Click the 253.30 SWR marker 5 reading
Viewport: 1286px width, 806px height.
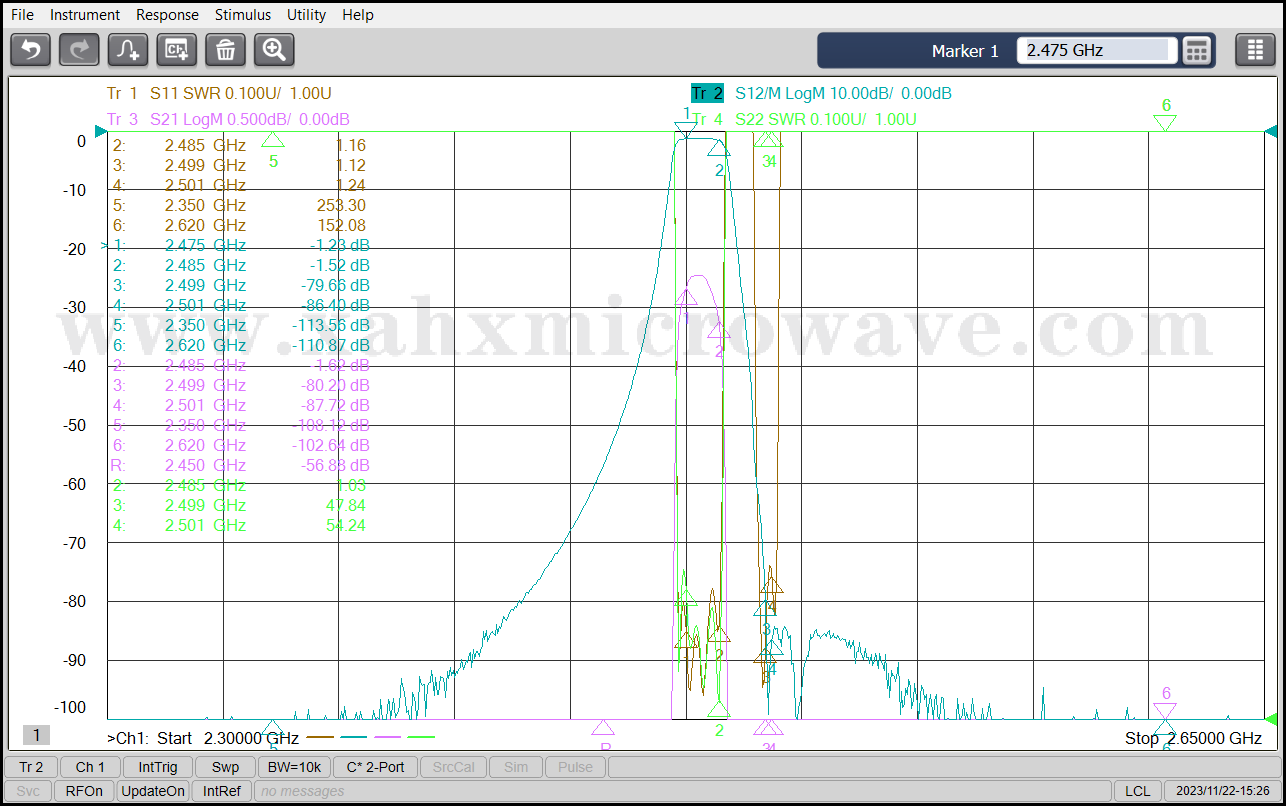341,205
